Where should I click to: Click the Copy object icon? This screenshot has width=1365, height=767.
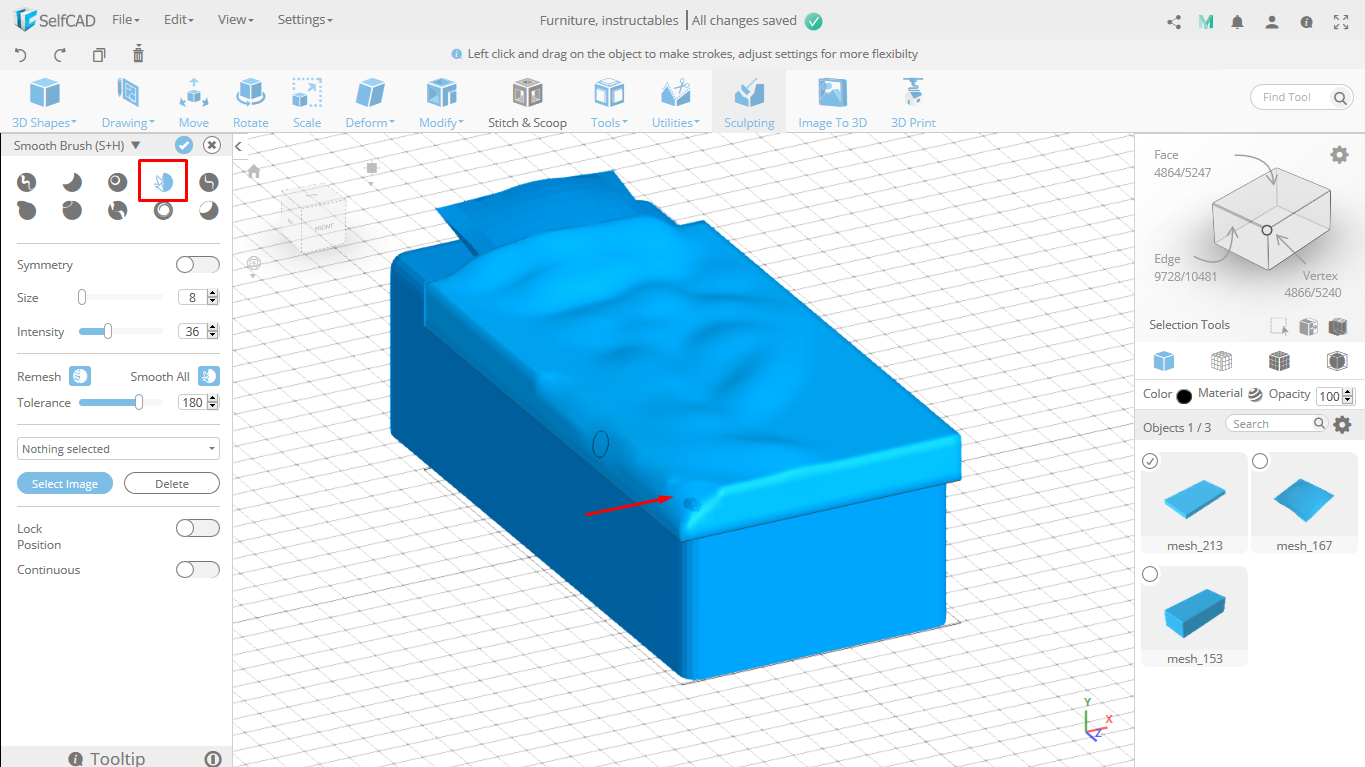pyautogui.click(x=99, y=55)
